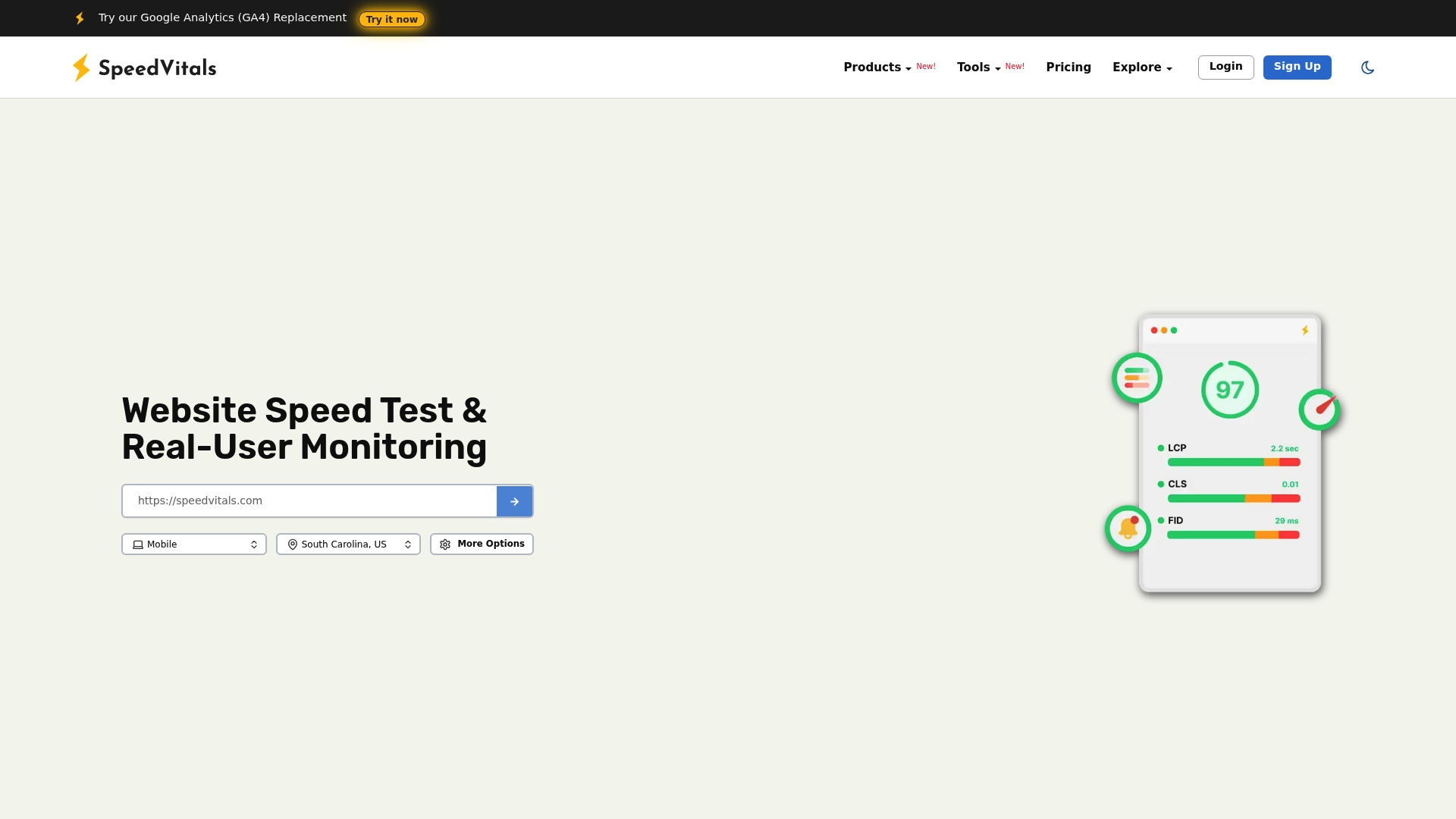This screenshot has width=1456, height=819.
Task: Open the South Carolina, US location dropdown
Action: [348, 544]
